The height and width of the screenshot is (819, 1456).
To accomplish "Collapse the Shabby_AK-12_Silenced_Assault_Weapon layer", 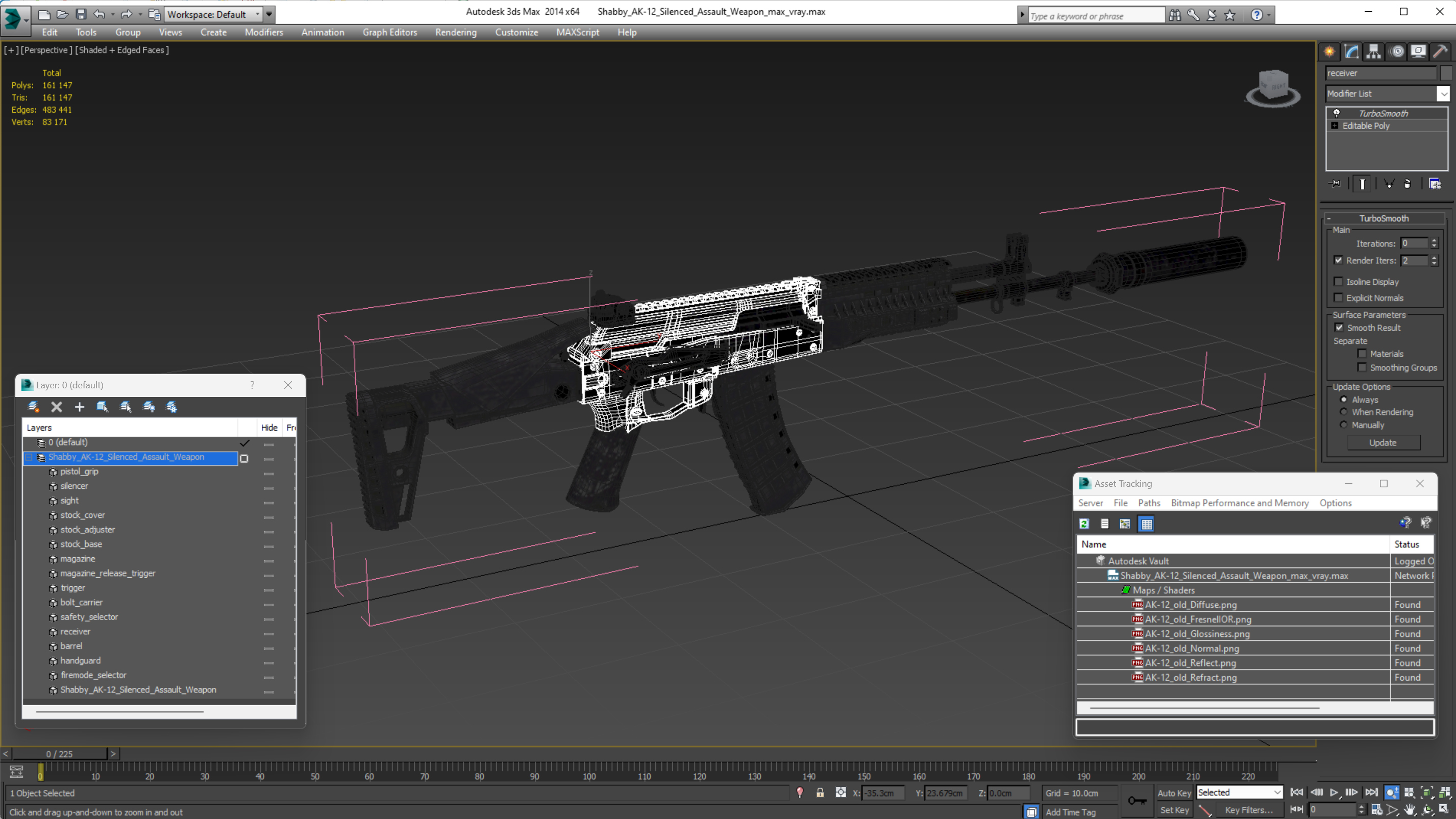I will point(29,457).
